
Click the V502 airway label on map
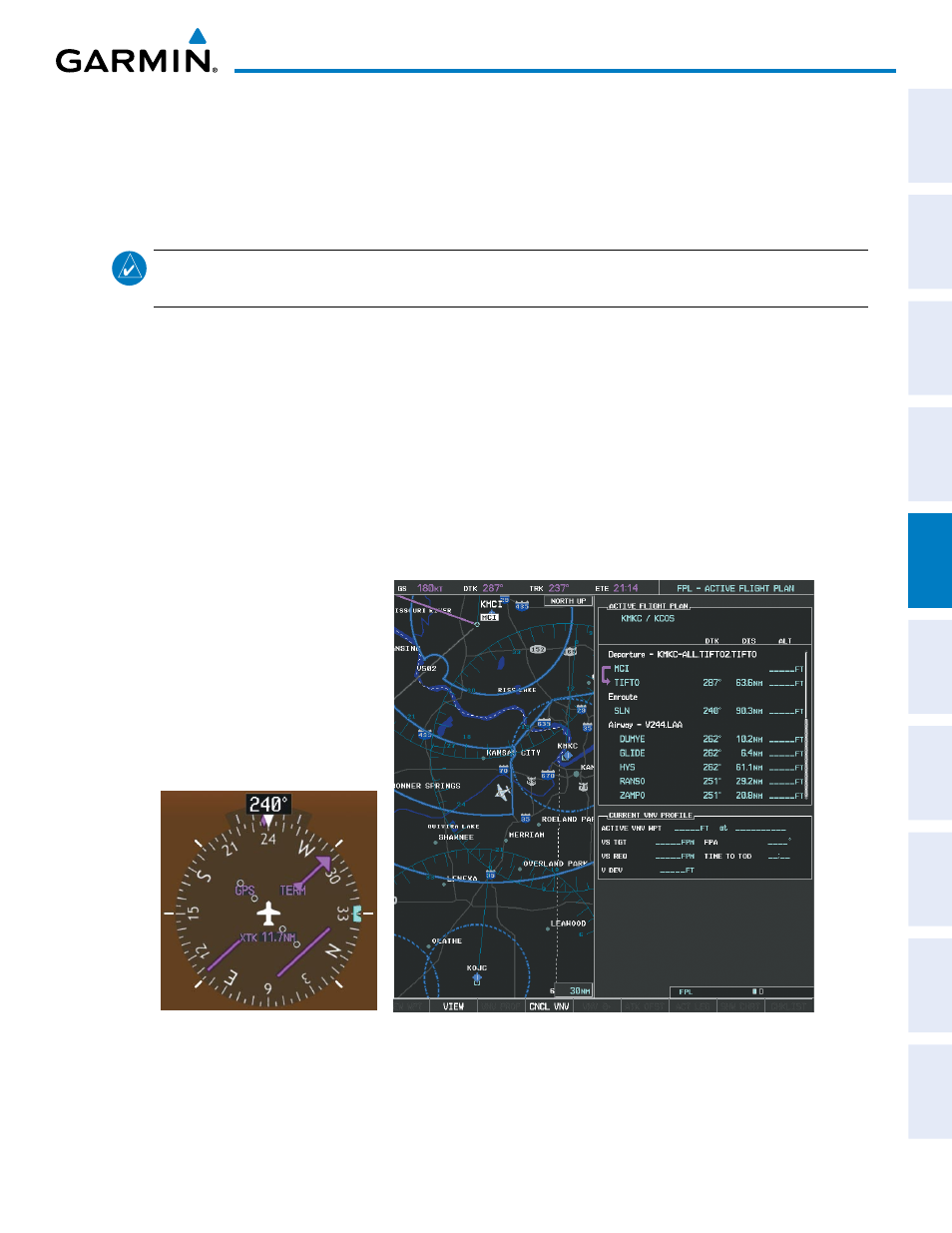coord(427,668)
